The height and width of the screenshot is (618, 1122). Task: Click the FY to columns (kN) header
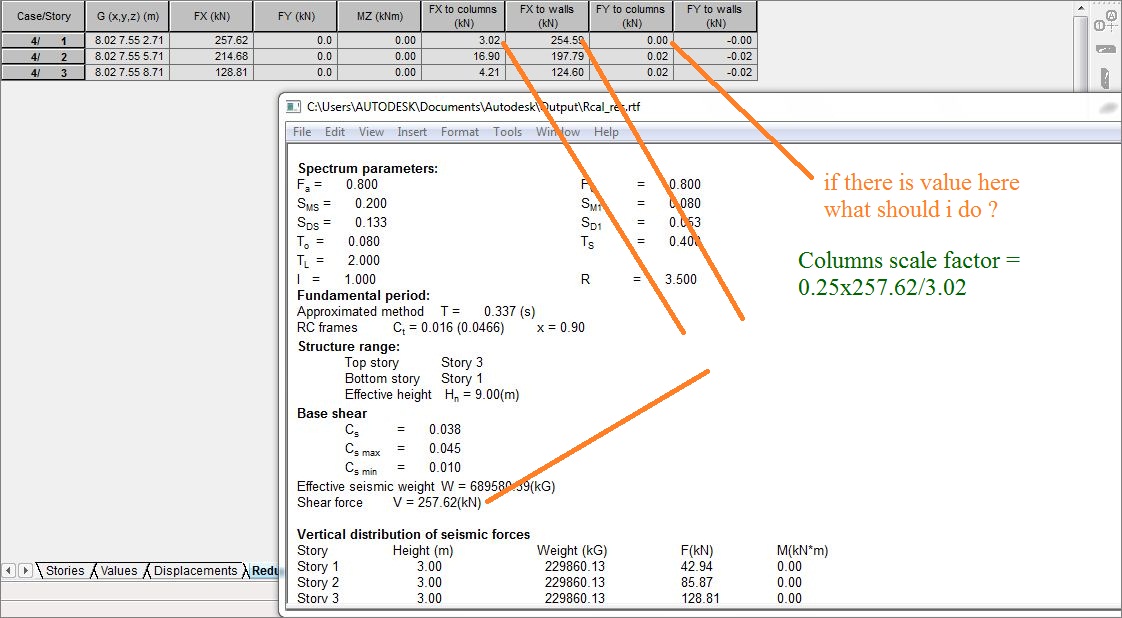631,16
